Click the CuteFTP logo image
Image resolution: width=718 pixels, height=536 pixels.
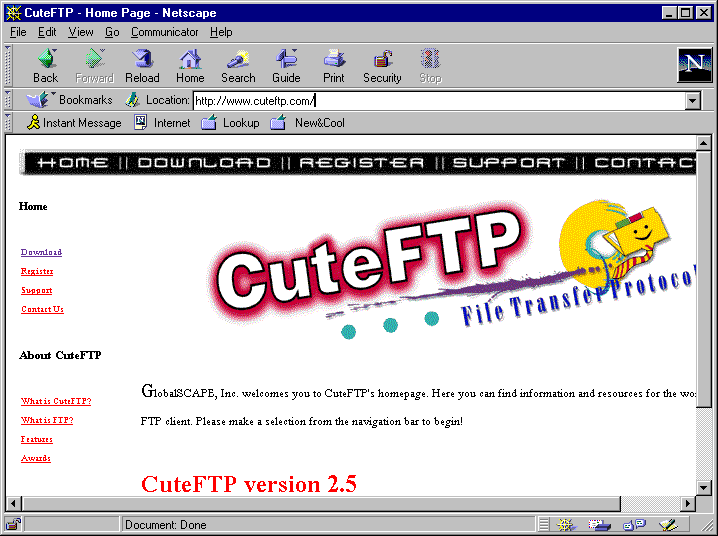tap(451, 270)
